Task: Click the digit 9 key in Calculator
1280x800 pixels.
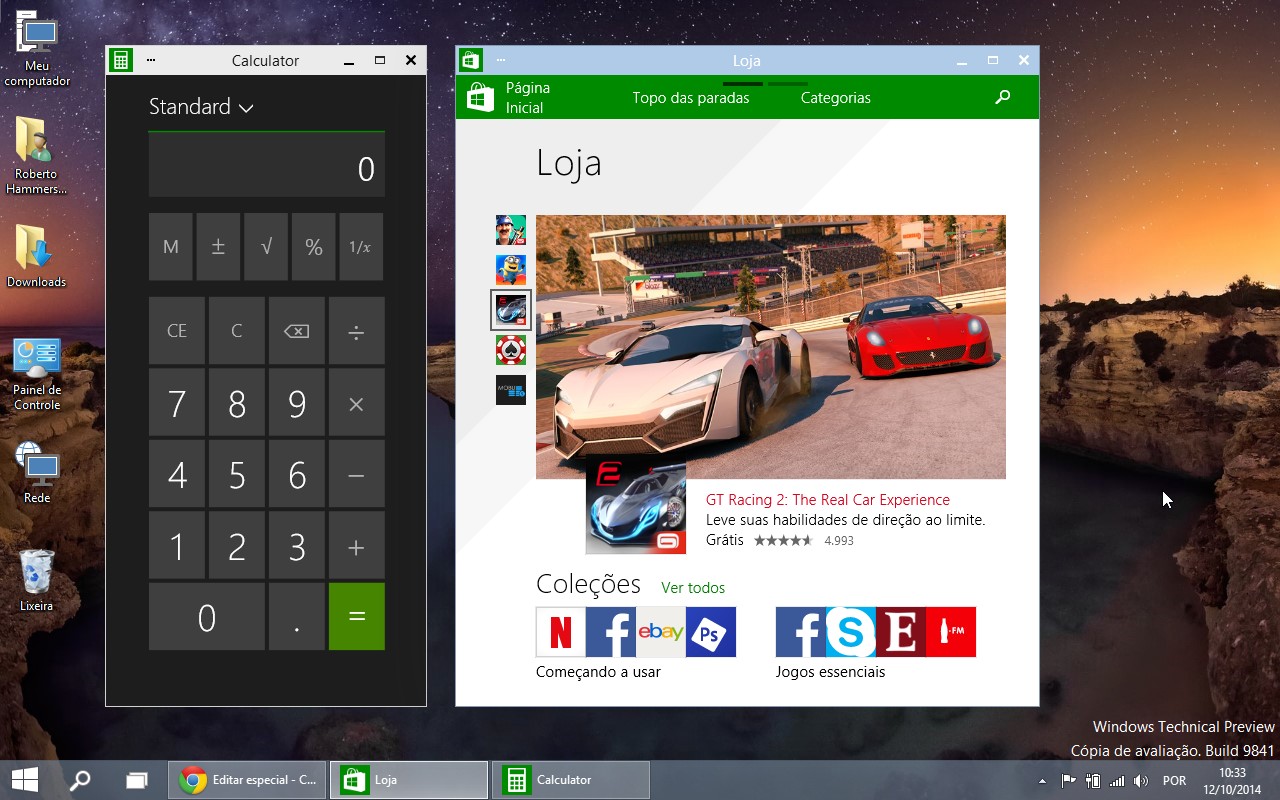Action: coord(297,403)
